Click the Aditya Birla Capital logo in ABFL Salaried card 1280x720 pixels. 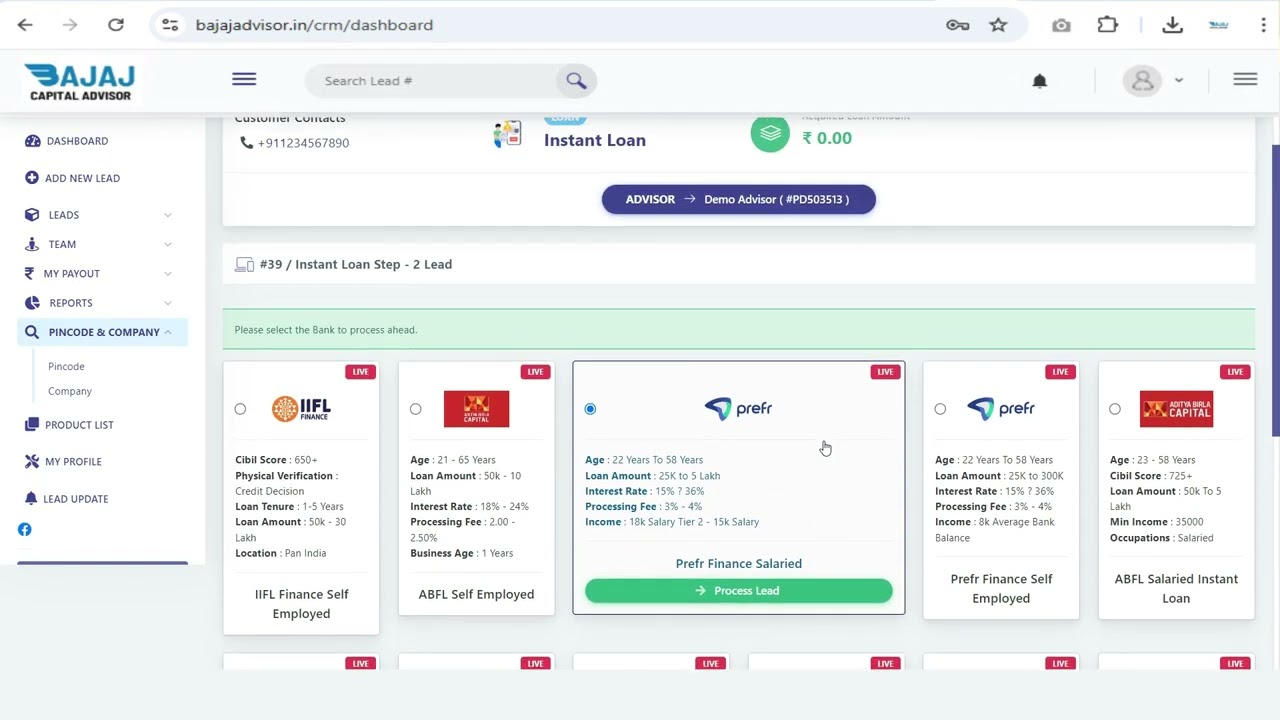1176,409
